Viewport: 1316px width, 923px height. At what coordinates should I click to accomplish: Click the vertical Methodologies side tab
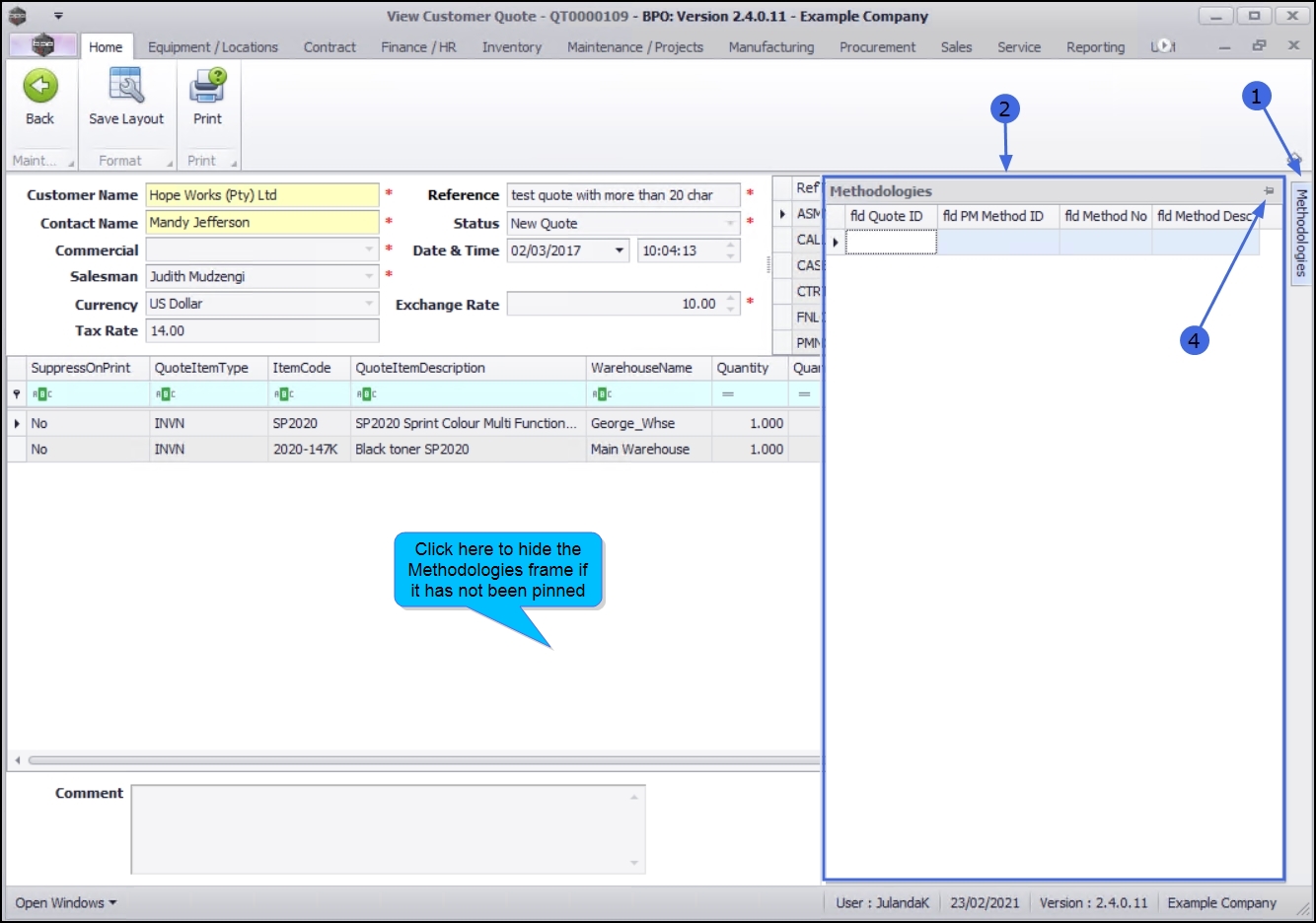tap(1301, 233)
